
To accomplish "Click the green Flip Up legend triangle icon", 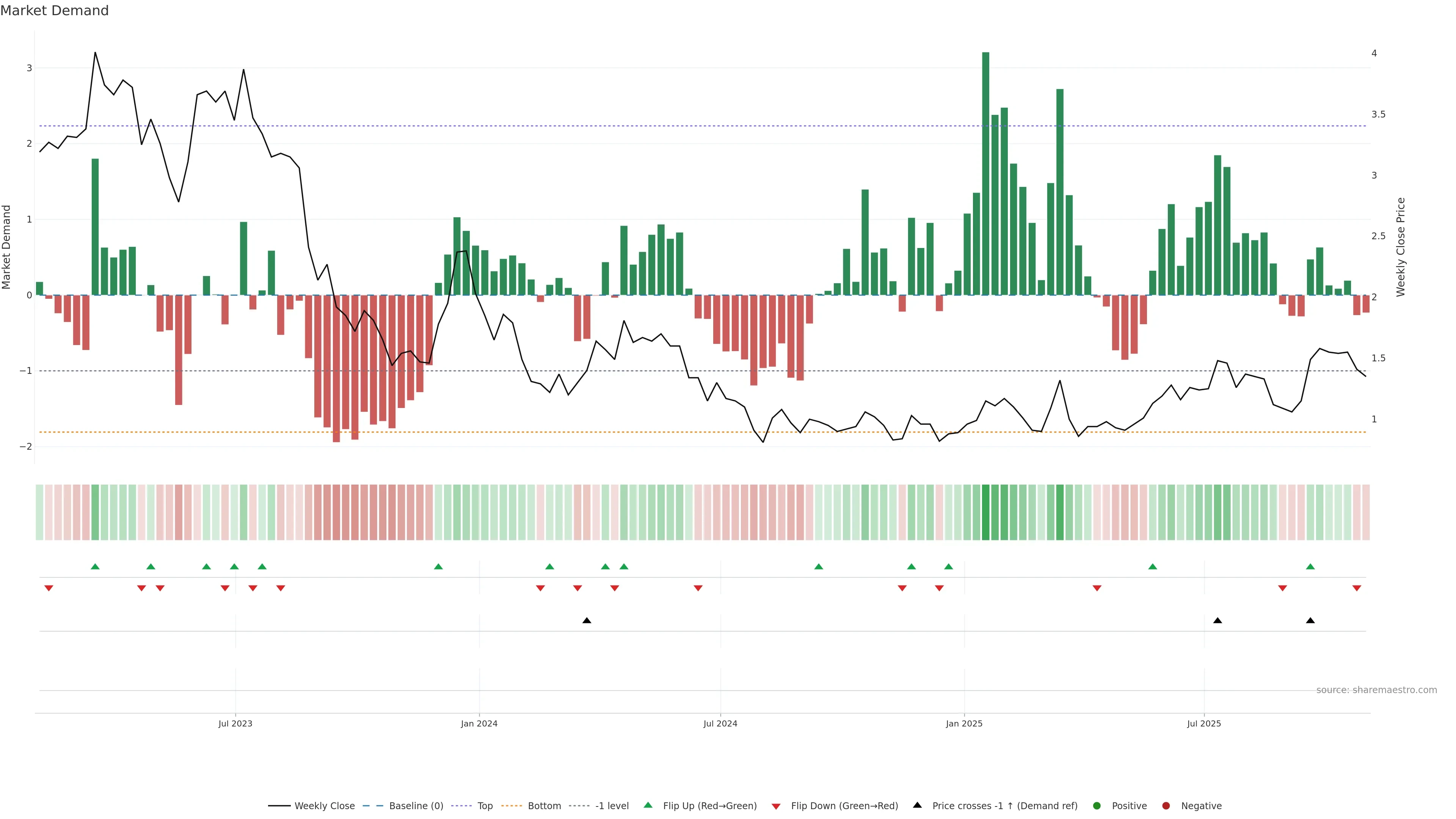I will [x=648, y=805].
